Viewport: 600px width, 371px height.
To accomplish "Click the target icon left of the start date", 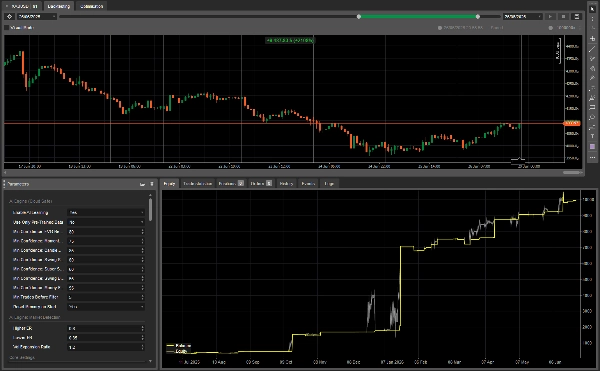I will 10,16.
